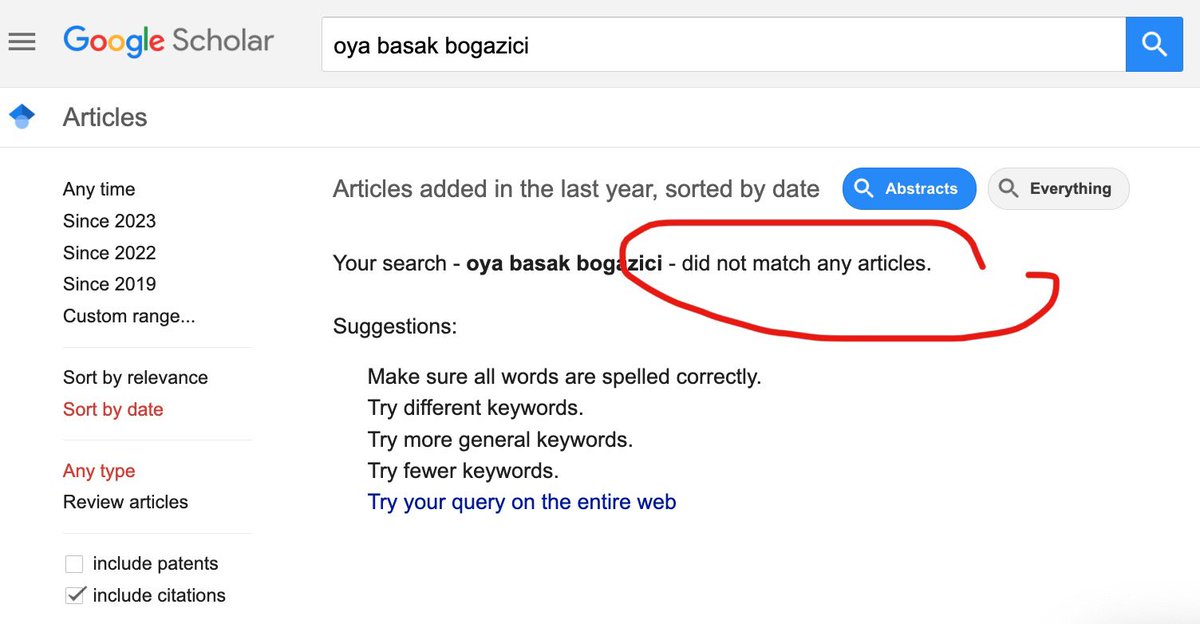Choose the Any time filter
The height and width of the screenshot is (624, 1200).
pos(99,189)
